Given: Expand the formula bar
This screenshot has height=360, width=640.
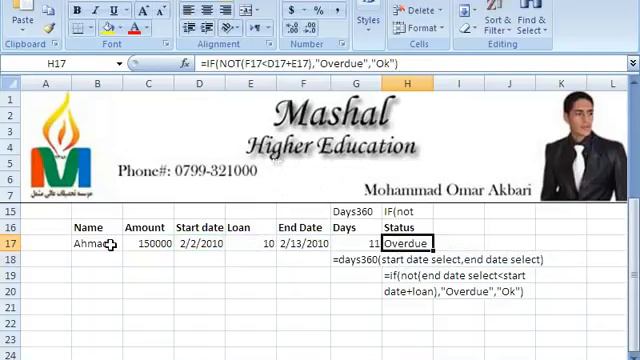Looking at the screenshot, I should coord(633,63).
